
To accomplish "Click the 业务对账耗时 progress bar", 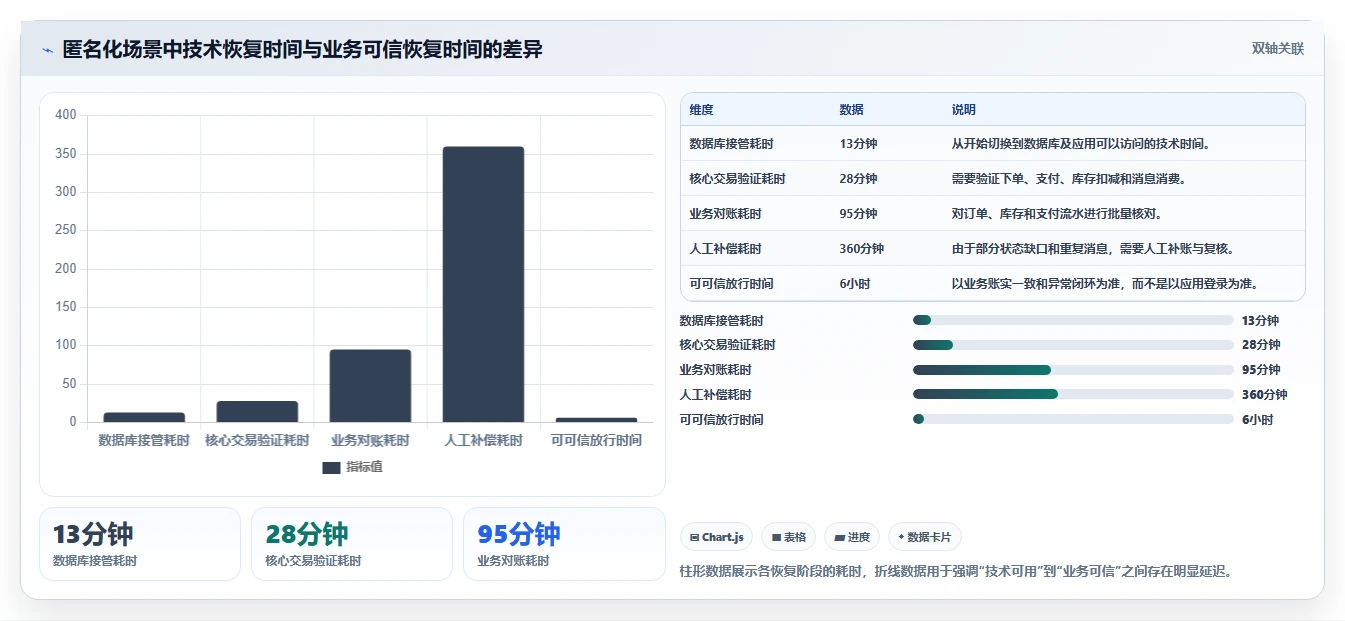I will [x=1073, y=370].
